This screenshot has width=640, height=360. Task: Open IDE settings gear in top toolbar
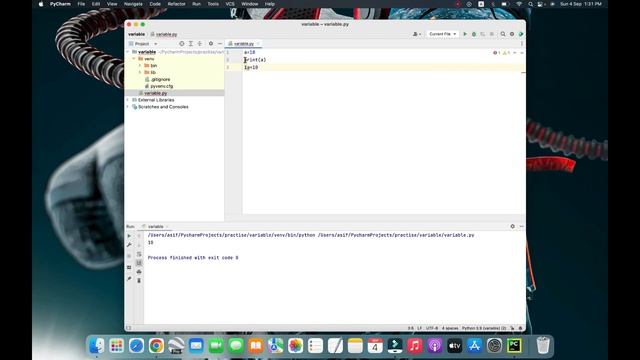pyautogui.click(x=512, y=34)
